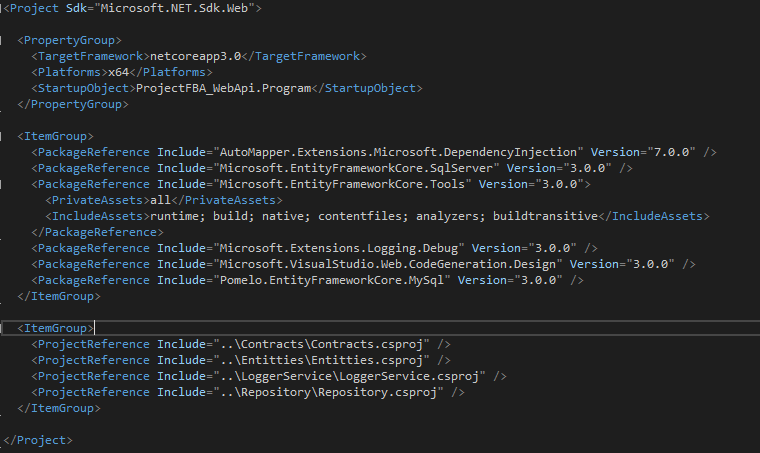
Task: Click the Sdk attribute name in Project tag
Action: (76, 8)
